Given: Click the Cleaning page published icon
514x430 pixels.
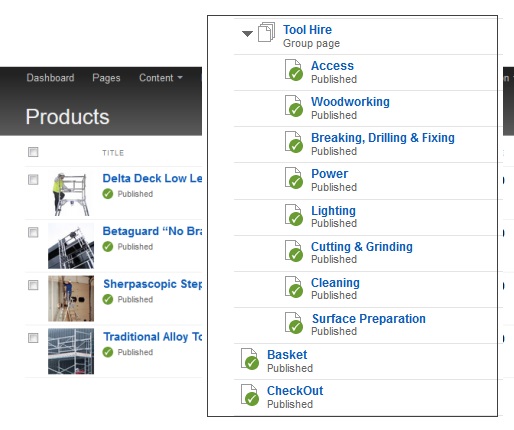Looking at the screenshot, I should [294, 287].
